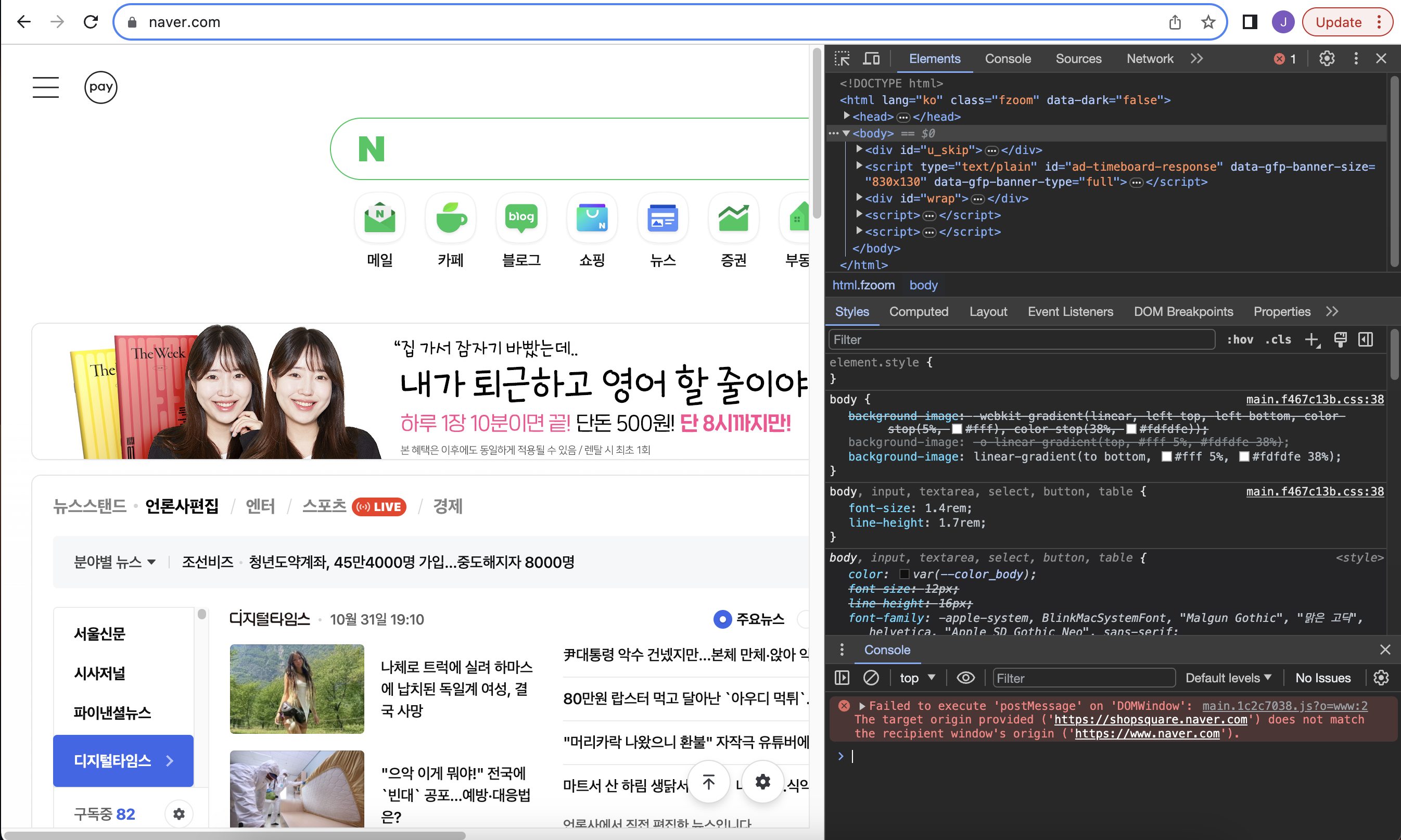Open DevTools settings gear
Screen dimensions: 1401x840
pos(1327,58)
